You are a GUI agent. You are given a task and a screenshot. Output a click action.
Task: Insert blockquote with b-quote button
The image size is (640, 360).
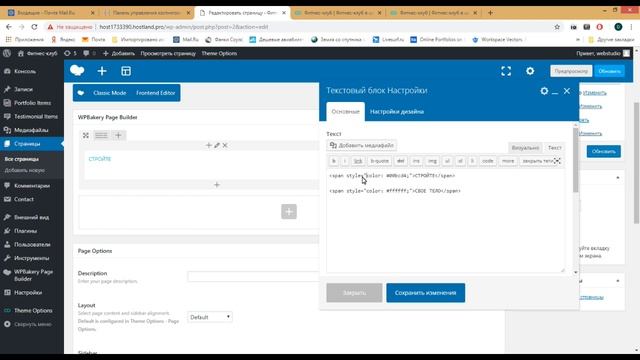pos(380,161)
